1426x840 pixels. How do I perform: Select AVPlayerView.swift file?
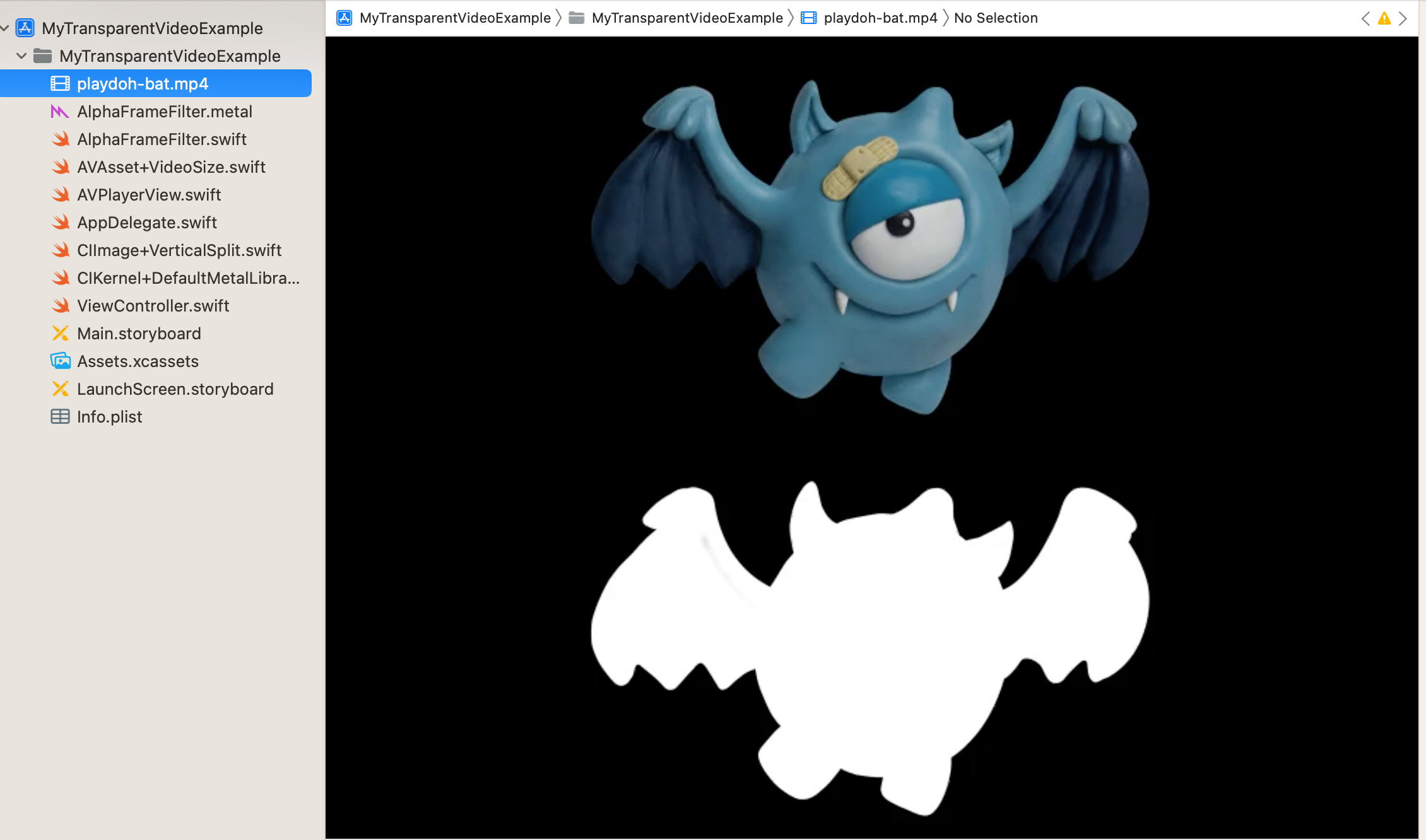149,195
